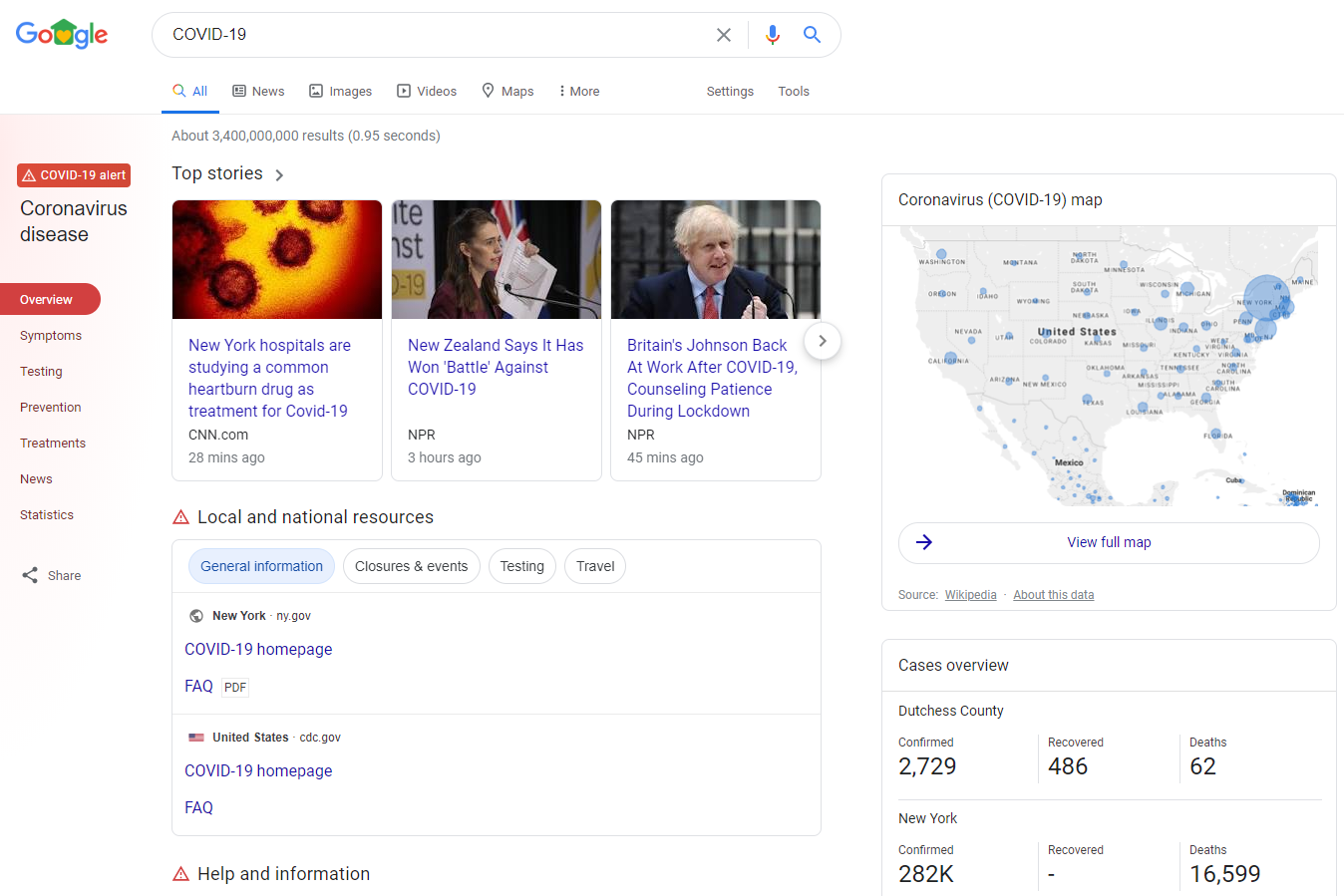The height and width of the screenshot is (896, 1344).
Task: Click the Coronavirus (COVID-19) map title
Action: coord(1000,200)
